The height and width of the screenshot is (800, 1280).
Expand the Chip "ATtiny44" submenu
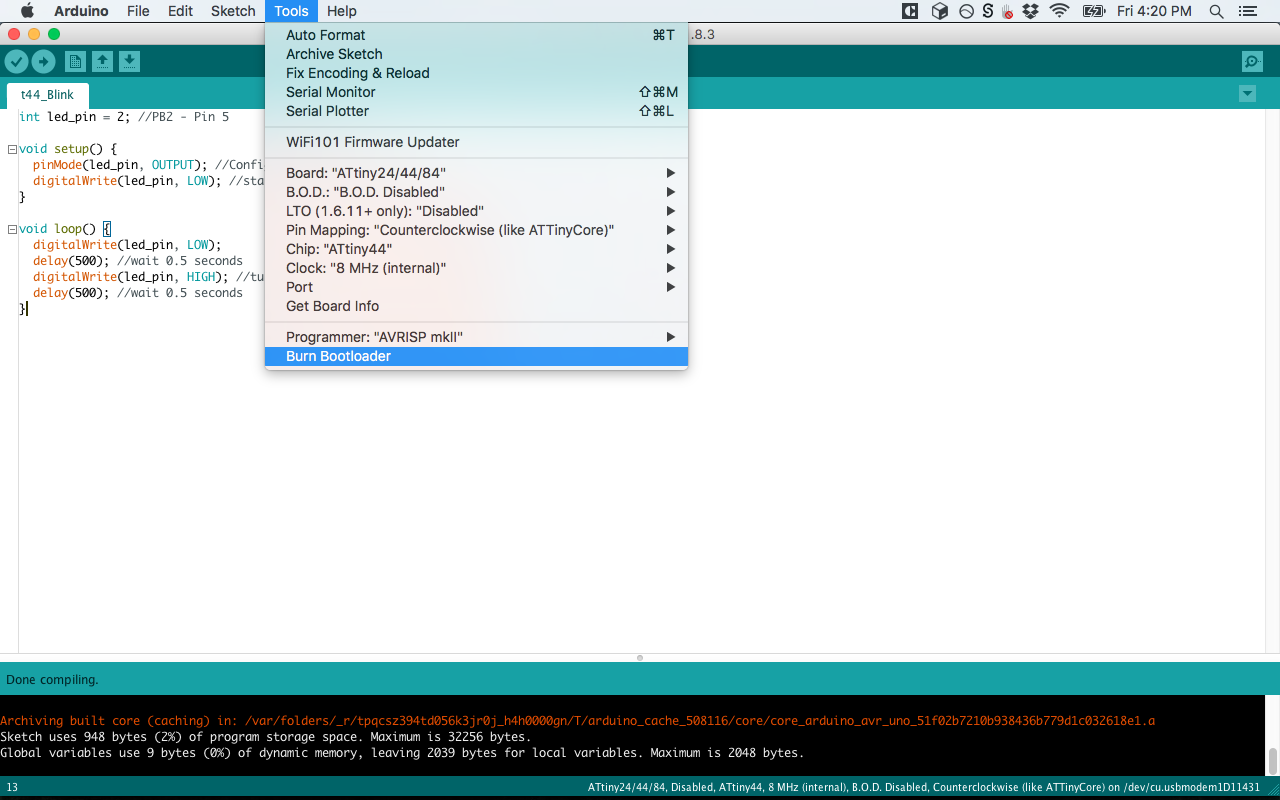click(476, 249)
